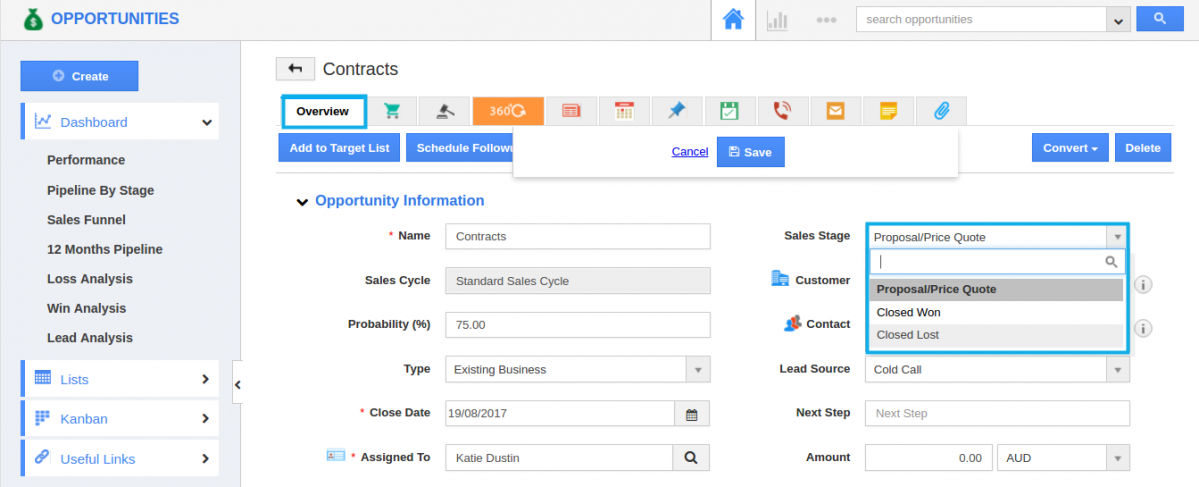Open the 360 view tab
Viewport: 1199px width, 487px height.
coord(508,111)
